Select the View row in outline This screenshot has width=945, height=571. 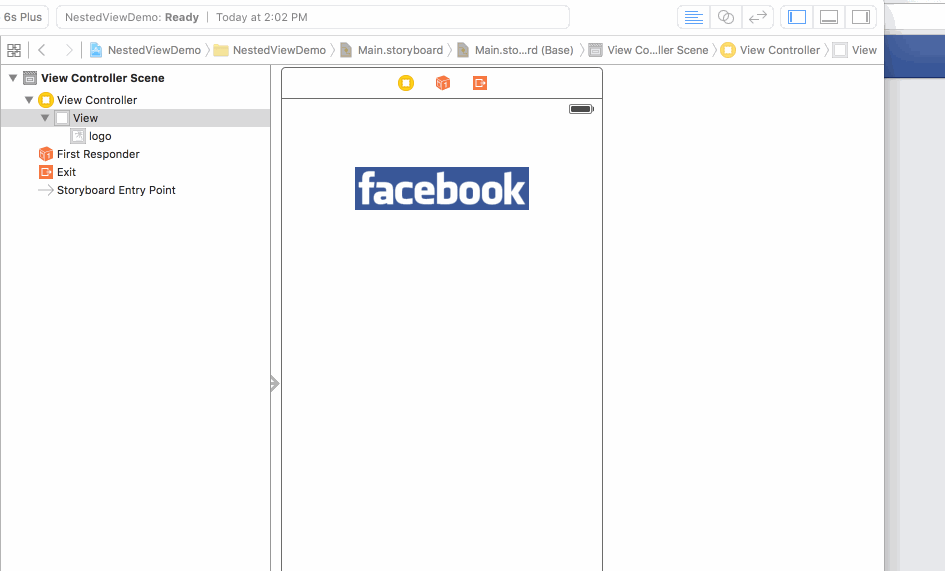coord(135,118)
